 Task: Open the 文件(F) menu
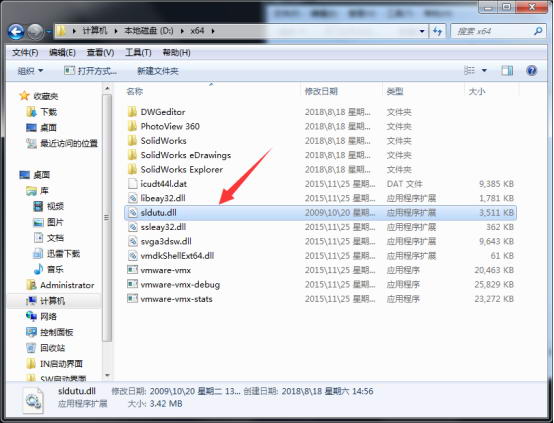pyautogui.click(x=25, y=53)
